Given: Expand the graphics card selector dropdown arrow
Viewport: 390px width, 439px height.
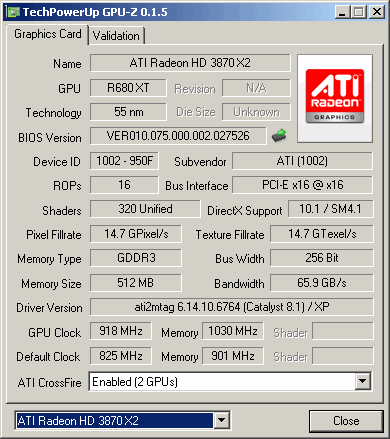Looking at the screenshot, I should pyautogui.click(x=222, y=420).
